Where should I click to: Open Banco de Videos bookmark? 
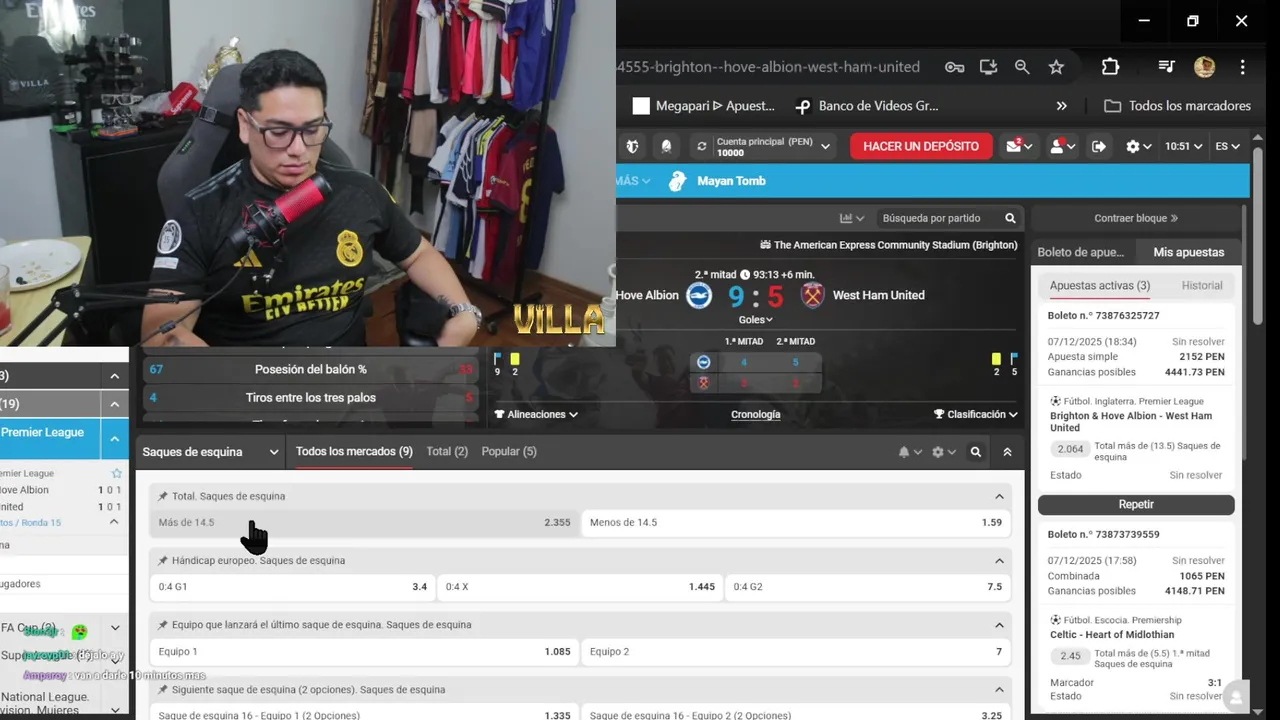(x=867, y=106)
